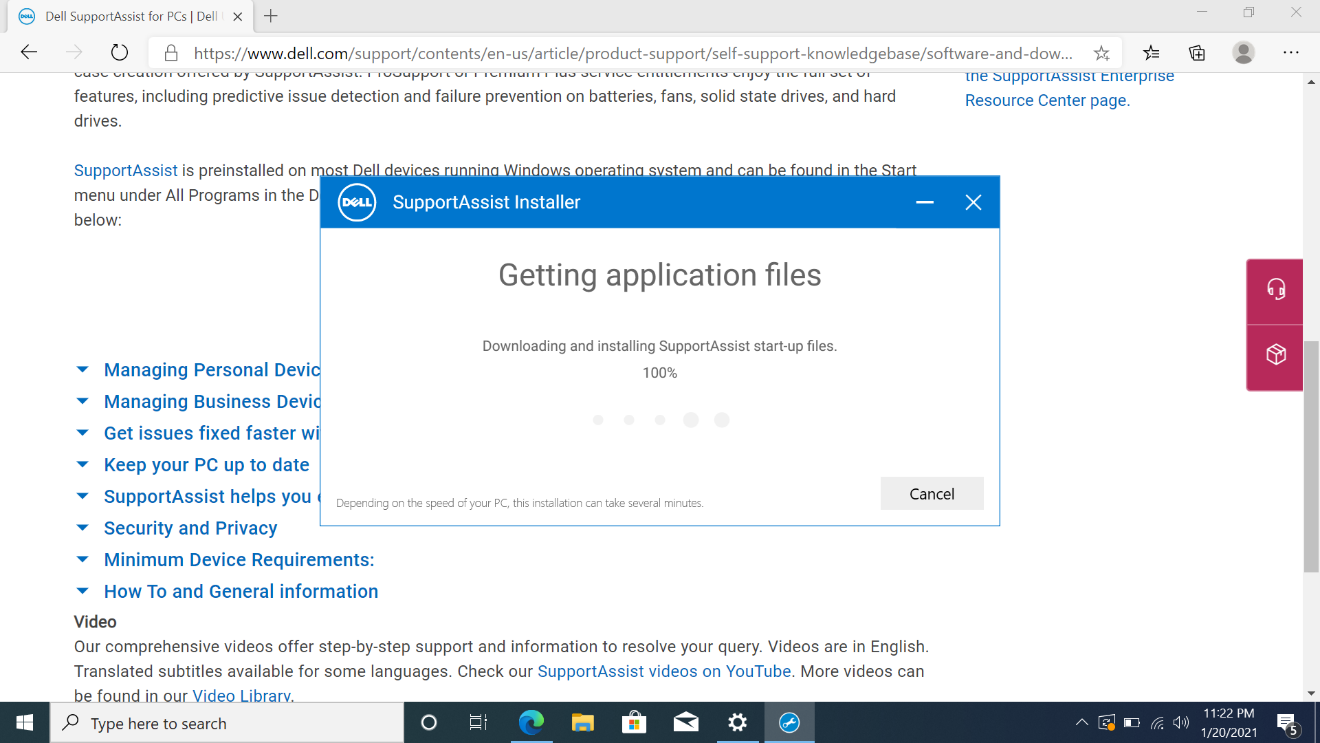Click the address bar URL field
The image size is (1320, 743).
tap(633, 53)
